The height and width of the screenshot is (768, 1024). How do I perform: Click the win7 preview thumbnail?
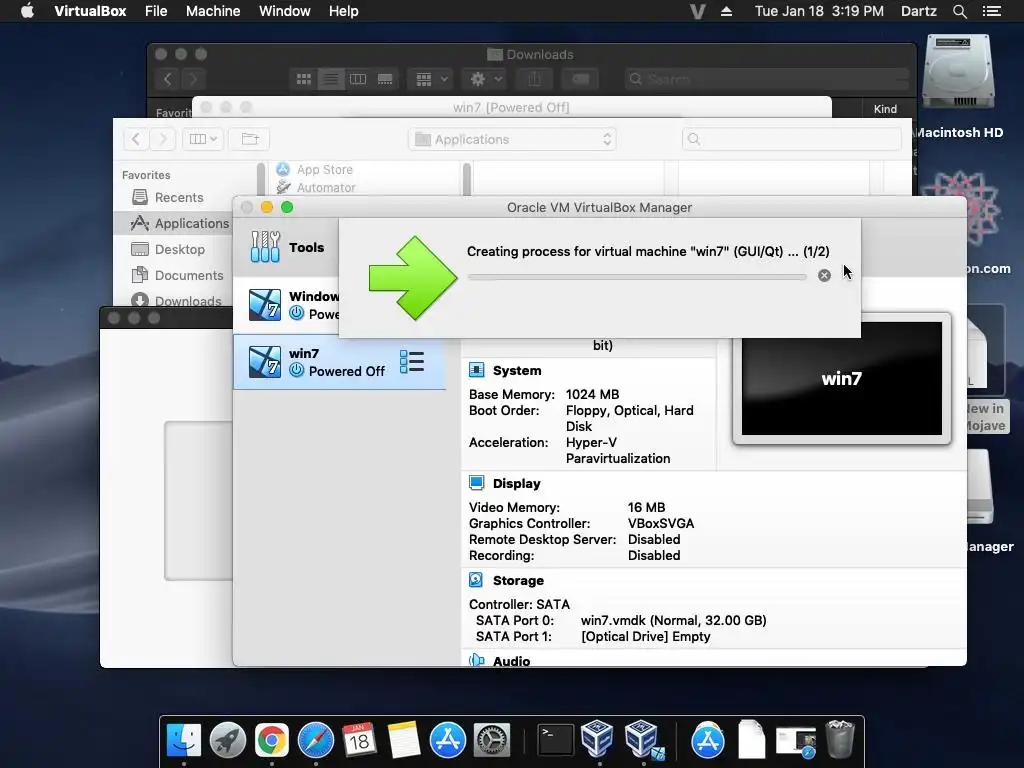click(x=842, y=379)
